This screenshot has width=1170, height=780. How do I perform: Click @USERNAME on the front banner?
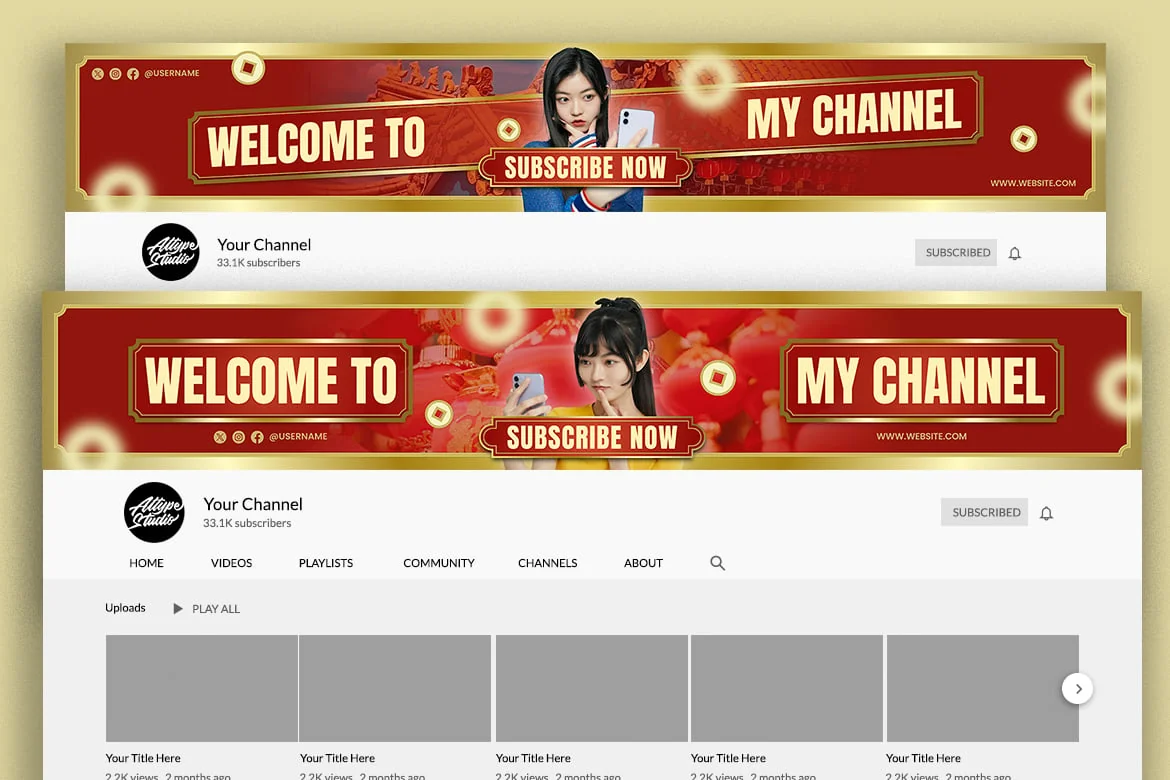[x=298, y=437]
